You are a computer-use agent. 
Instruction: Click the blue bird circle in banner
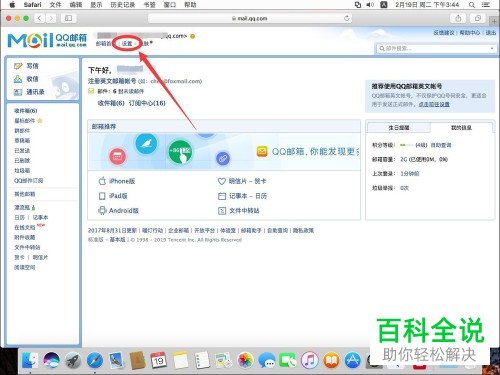146,143
